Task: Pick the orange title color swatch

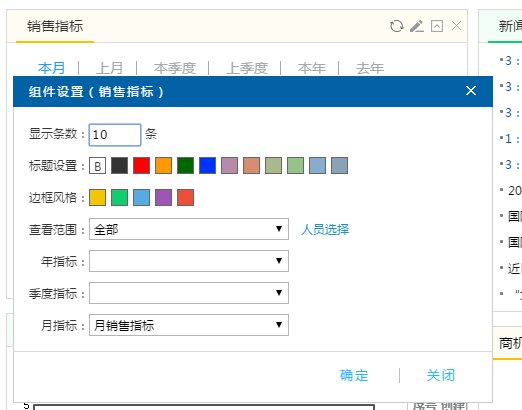Action: point(163,166)
